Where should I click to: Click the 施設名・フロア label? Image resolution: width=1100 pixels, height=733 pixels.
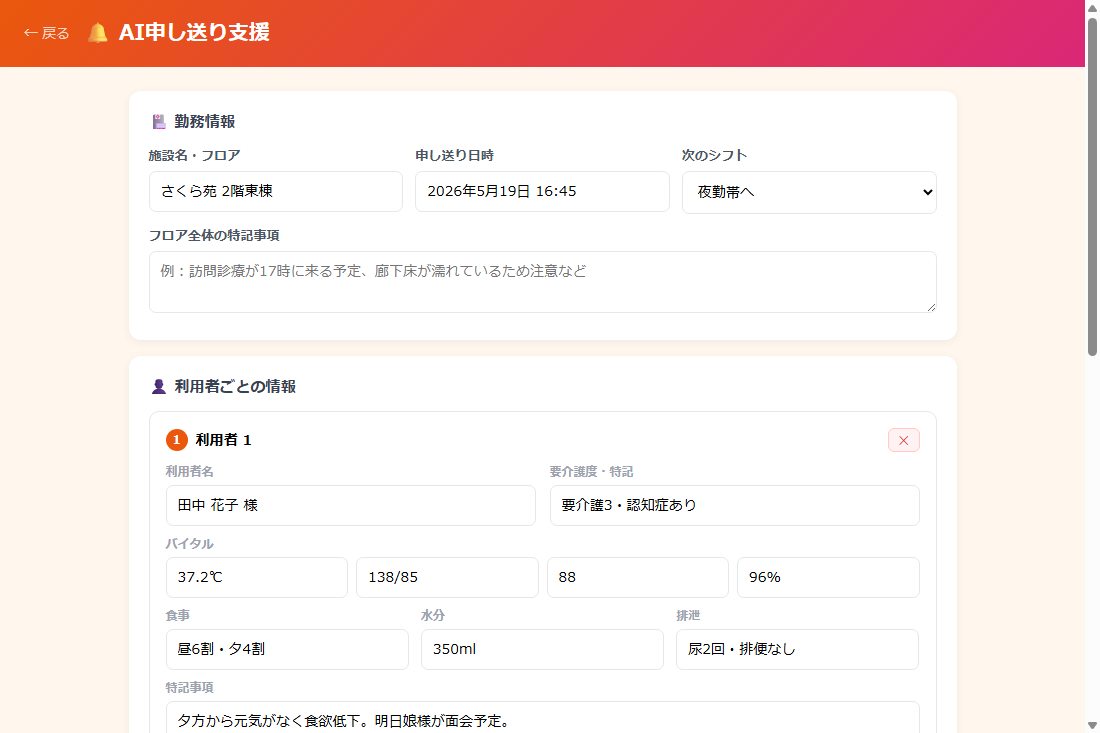click(194, 156)
